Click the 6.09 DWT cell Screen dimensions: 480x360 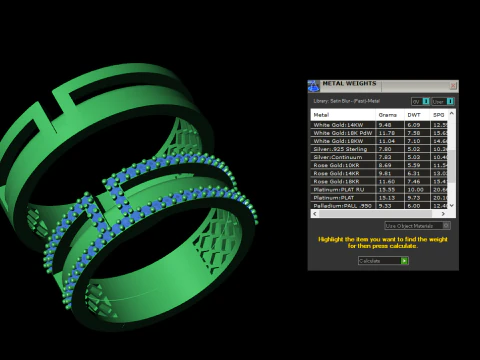pos(417,125)
